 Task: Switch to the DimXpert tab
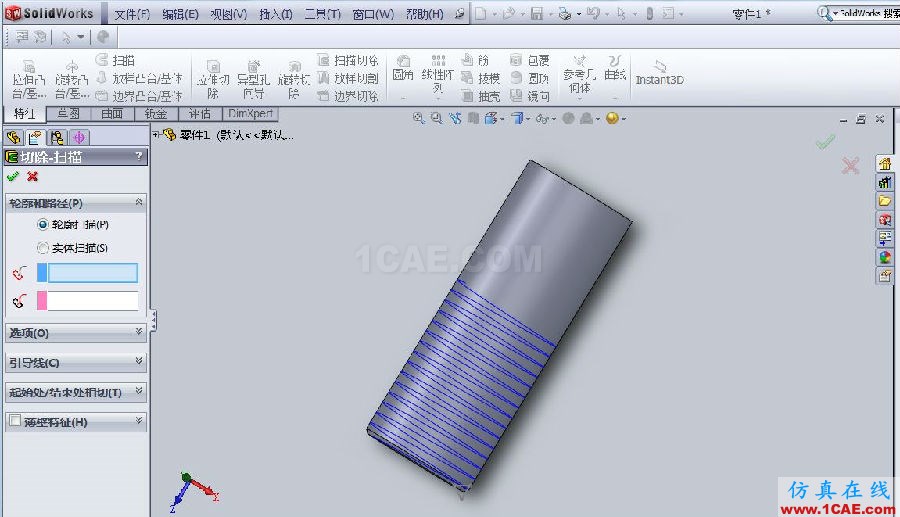pos(250,113)
